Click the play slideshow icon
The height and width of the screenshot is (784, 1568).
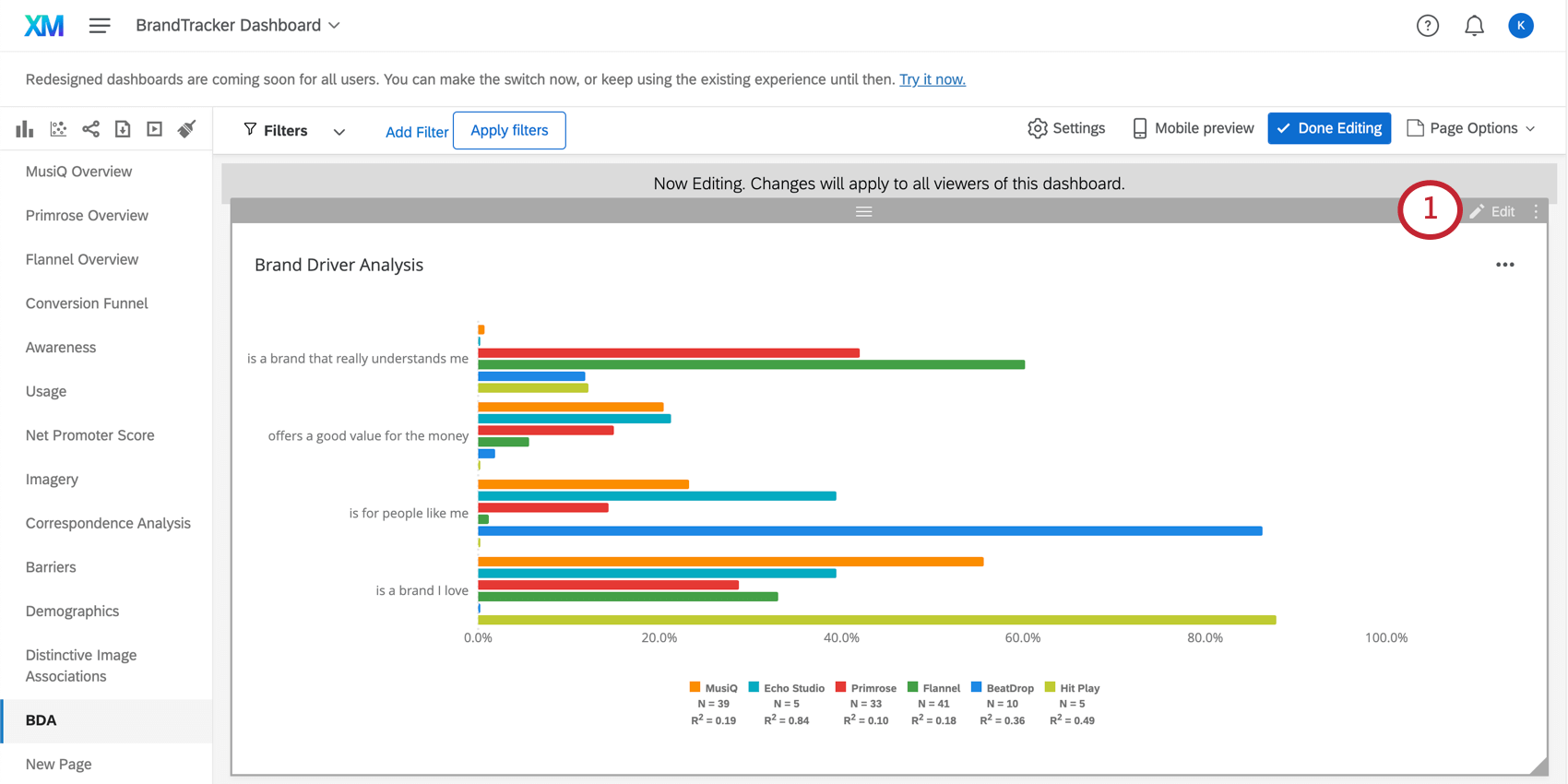pos(155,129)
